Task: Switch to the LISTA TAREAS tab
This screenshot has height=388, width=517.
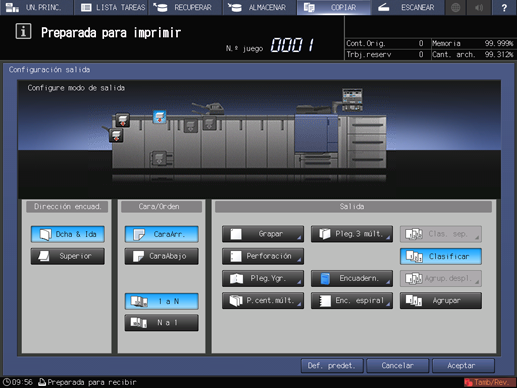Action: [x=112, y=7]
